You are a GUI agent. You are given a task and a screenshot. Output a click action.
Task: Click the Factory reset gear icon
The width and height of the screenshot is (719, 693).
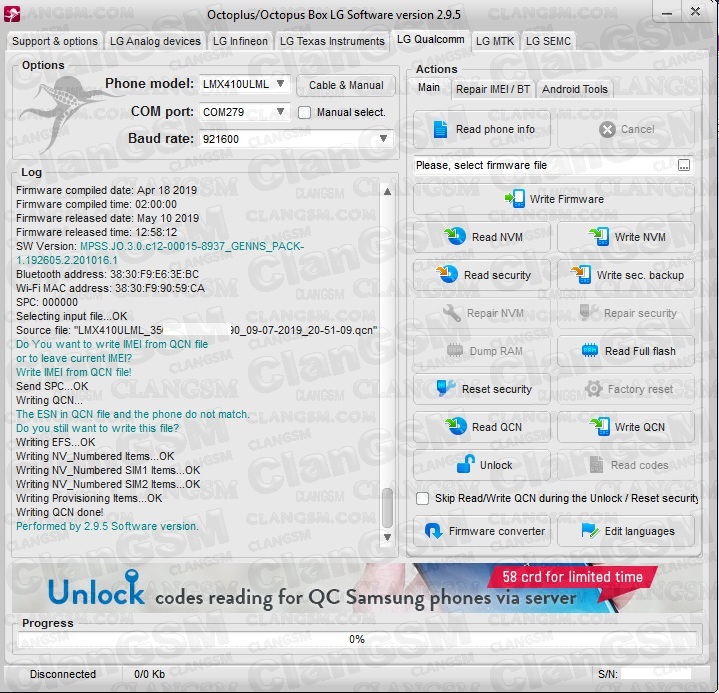pyautogui.click(x=593, y=388)
